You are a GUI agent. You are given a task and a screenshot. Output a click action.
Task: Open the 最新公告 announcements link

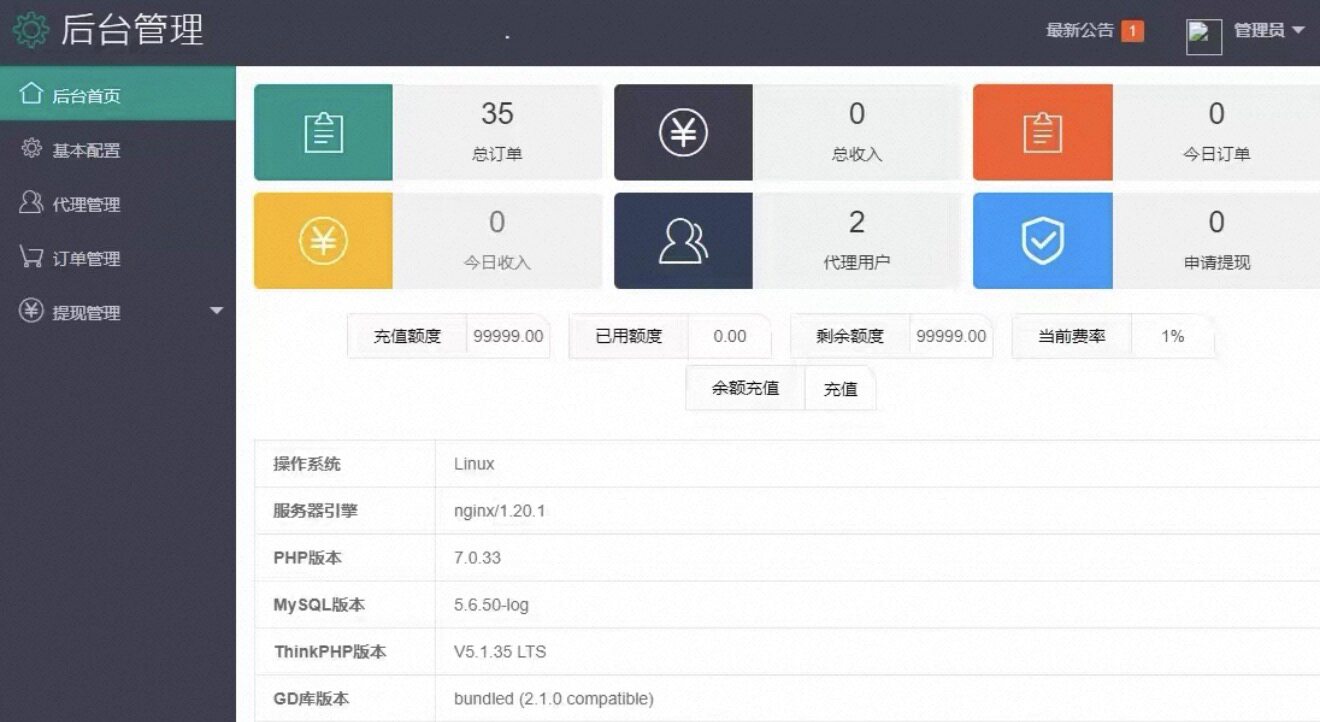[1075, 31]
